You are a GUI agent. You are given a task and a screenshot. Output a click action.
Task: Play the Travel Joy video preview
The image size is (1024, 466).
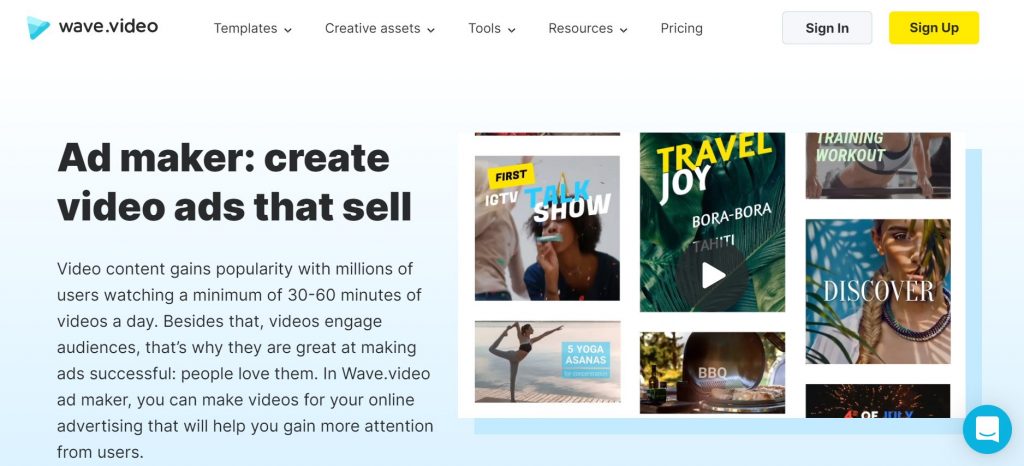point(712,275)
